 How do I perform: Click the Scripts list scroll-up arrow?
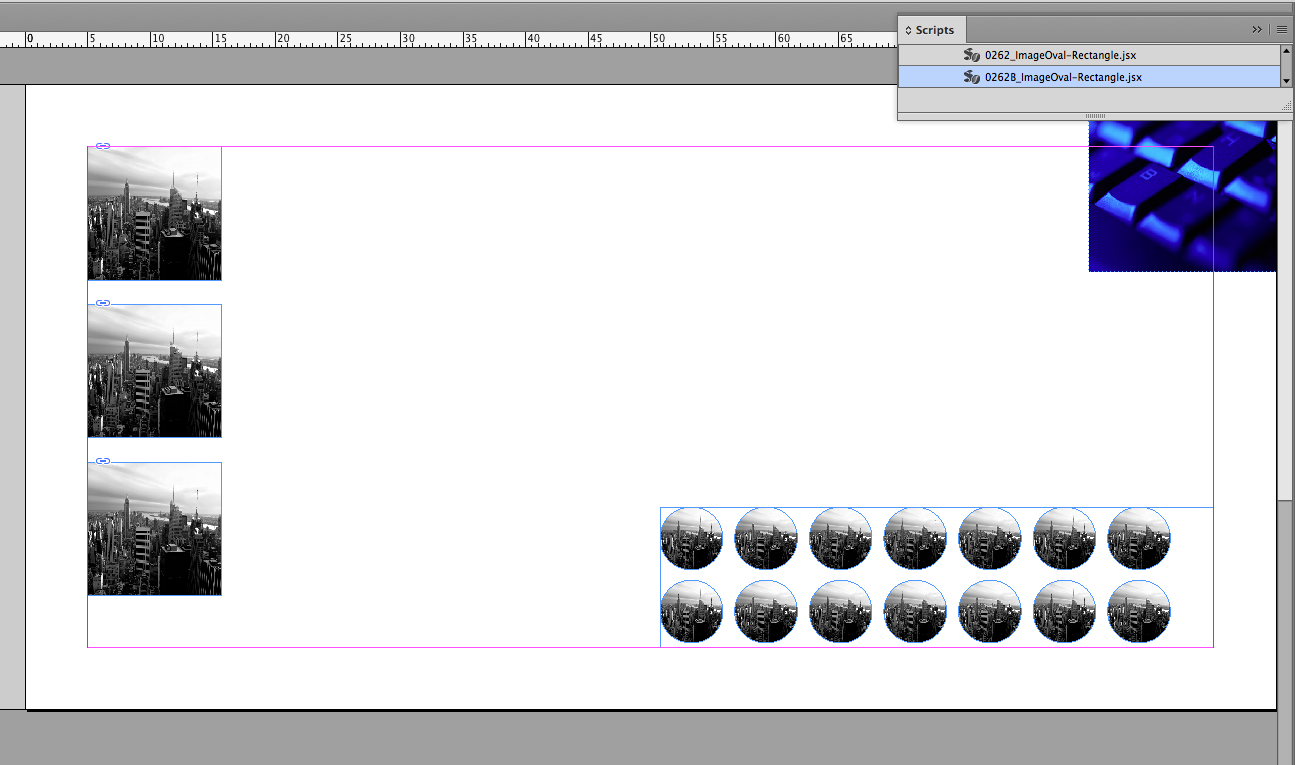(x=1286, y=50)
